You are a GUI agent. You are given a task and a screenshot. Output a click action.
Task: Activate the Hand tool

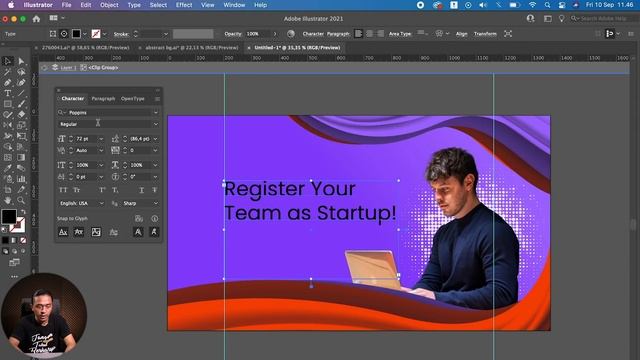point(7,200)
